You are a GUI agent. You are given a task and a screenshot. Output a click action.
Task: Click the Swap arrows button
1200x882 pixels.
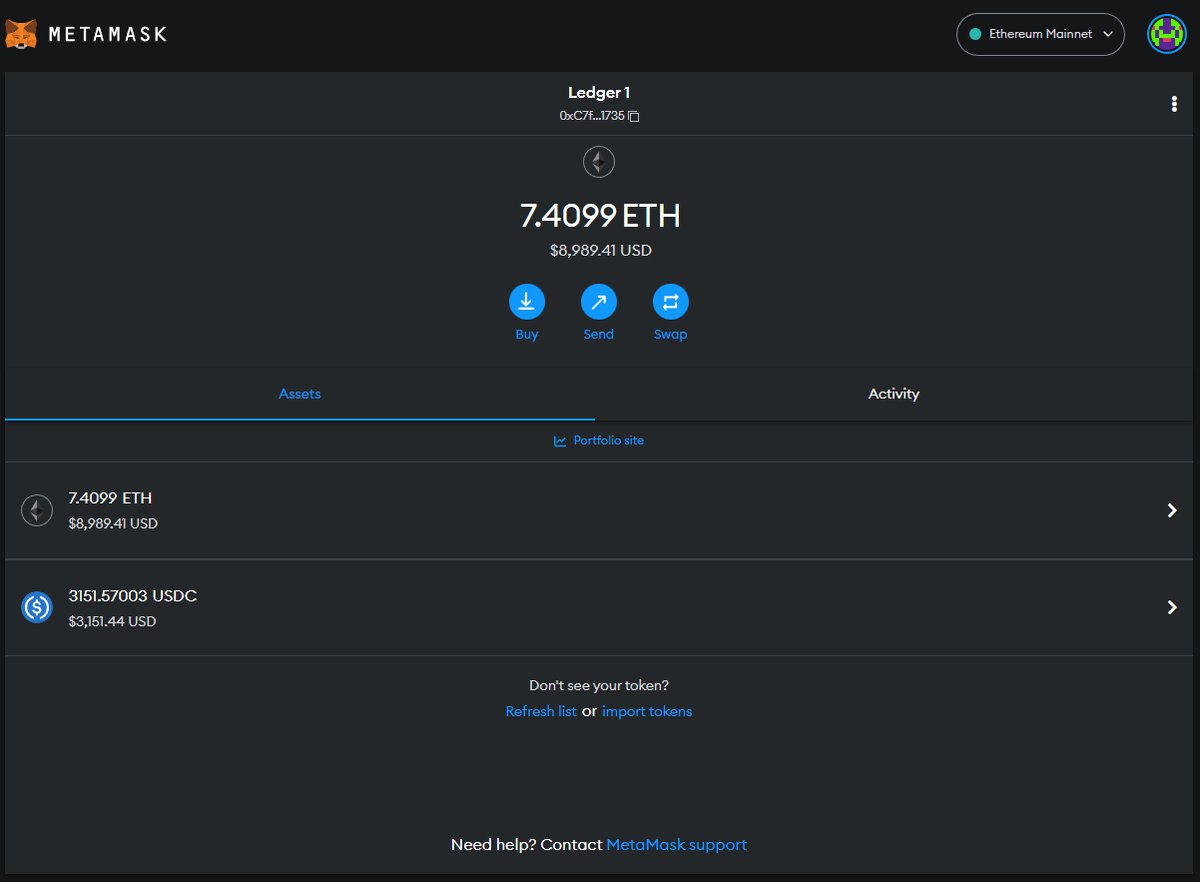671,301
